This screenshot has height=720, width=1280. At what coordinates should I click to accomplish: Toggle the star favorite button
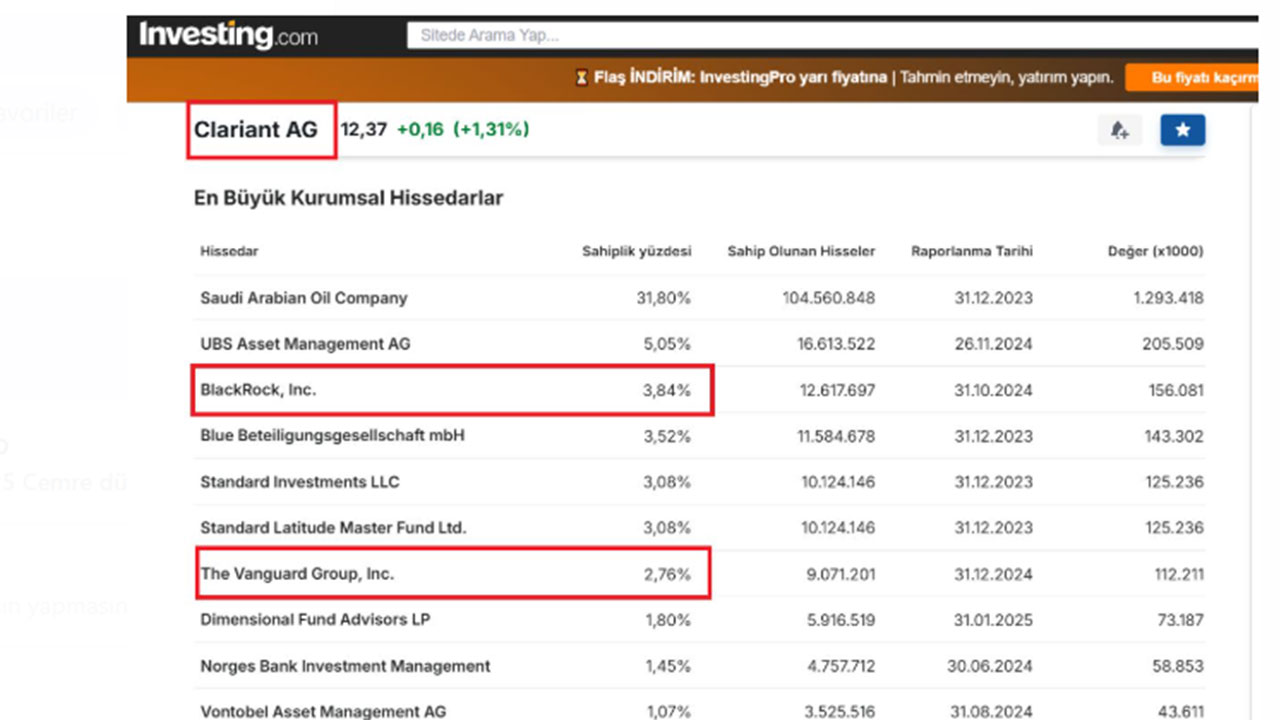1182,130
